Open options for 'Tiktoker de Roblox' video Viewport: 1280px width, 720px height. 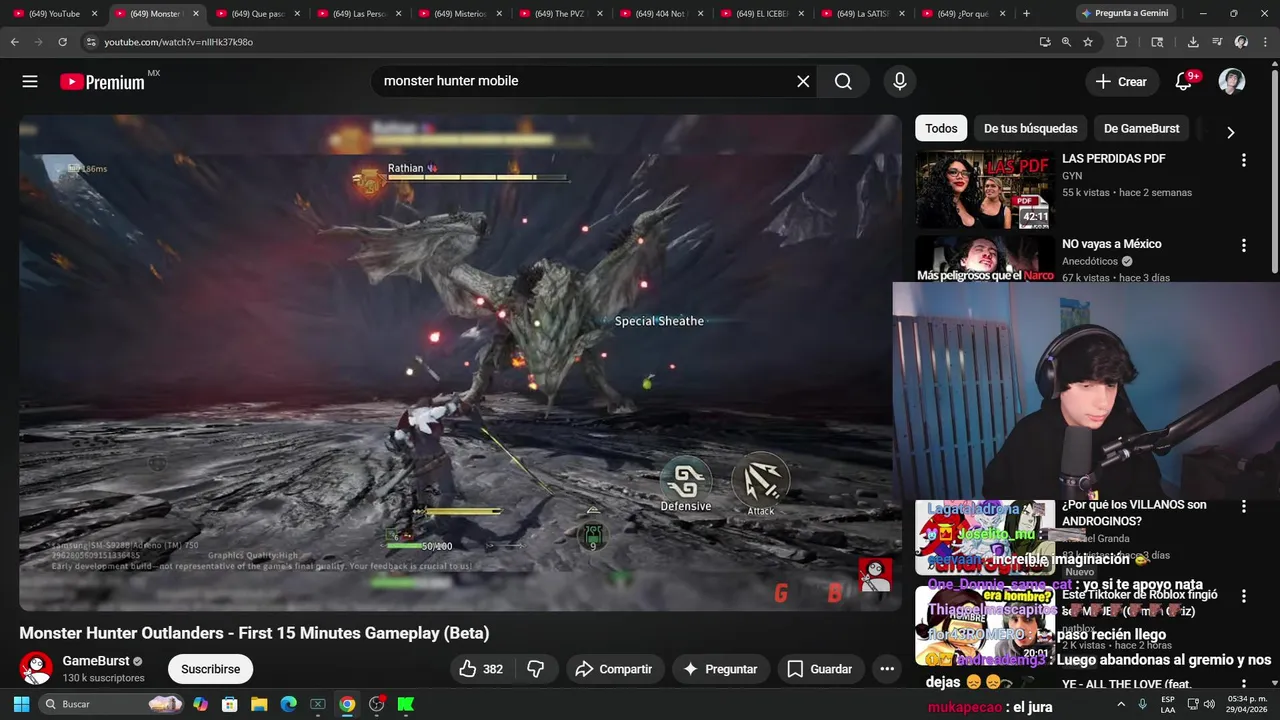tap(1244, 596)
